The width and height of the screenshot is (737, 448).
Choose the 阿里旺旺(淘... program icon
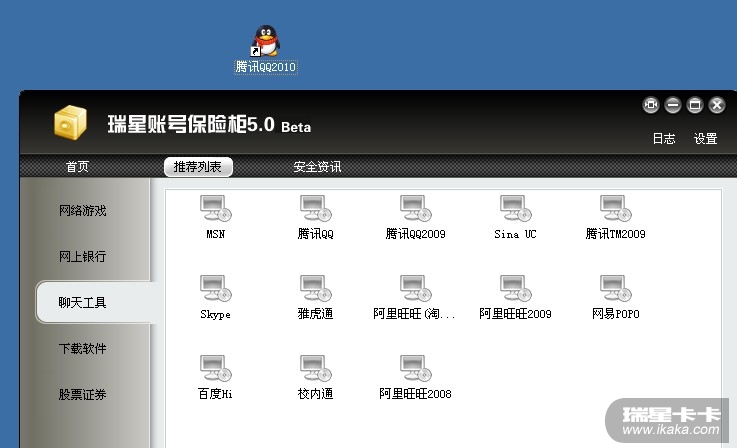tap(416, 288)
